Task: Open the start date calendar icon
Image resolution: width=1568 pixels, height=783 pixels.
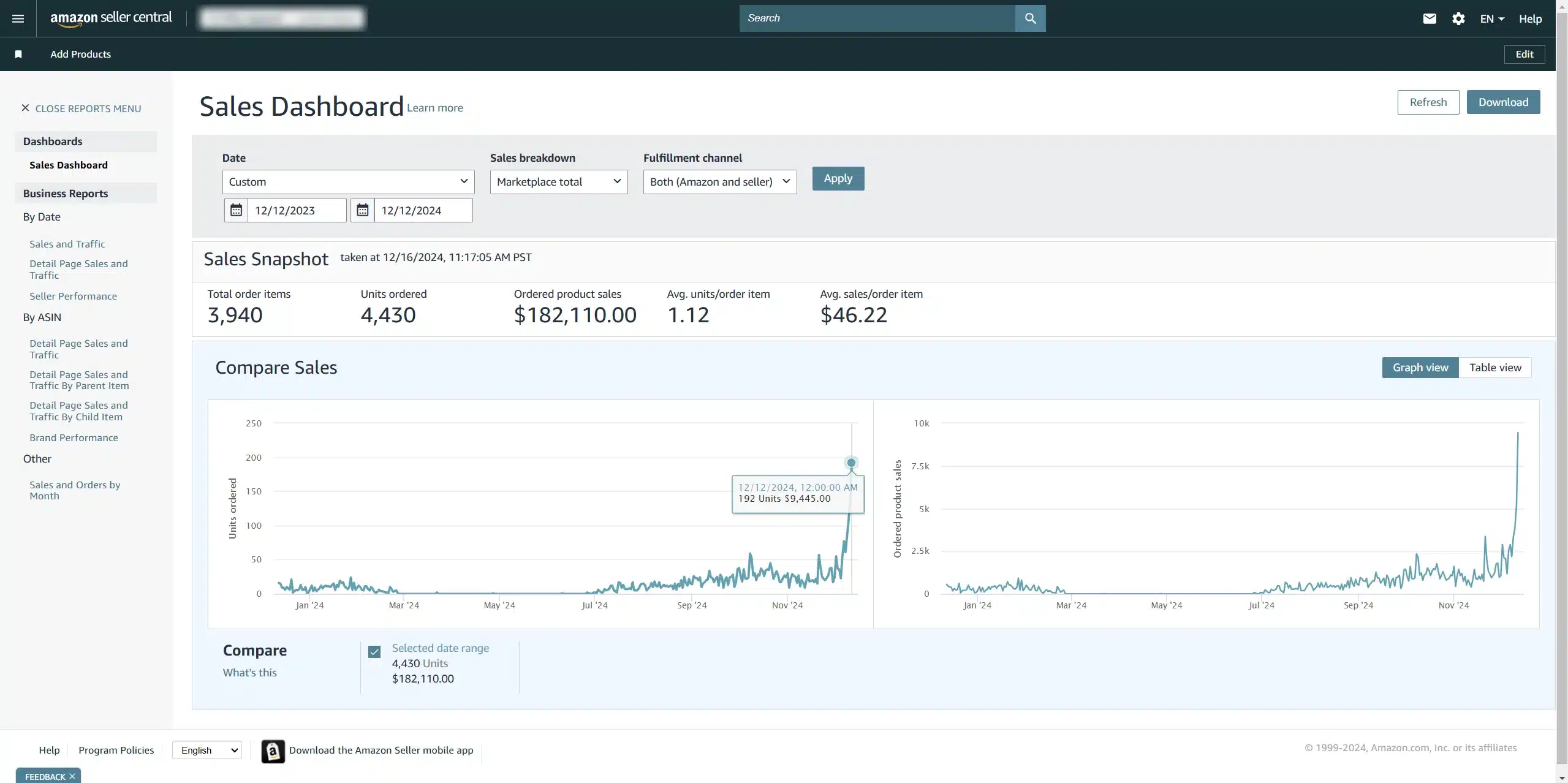Action: pyautogui.click(x=236, y=210)
